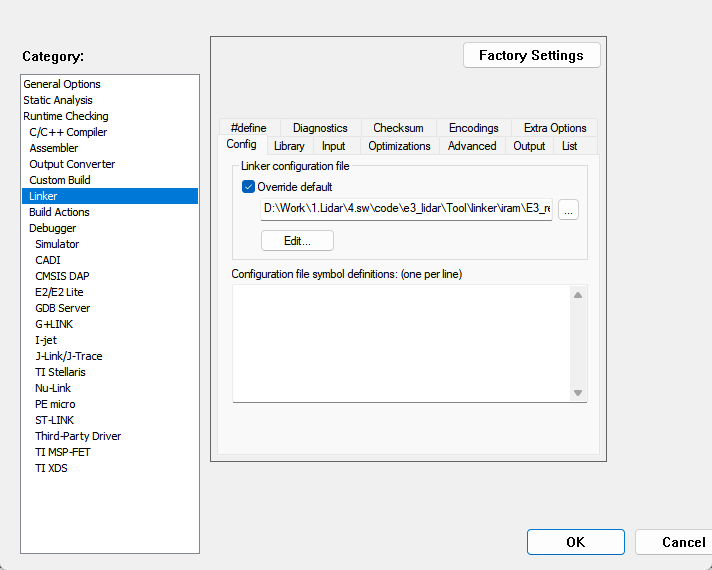Click the Factory Settings button

(x=531, y=56)
